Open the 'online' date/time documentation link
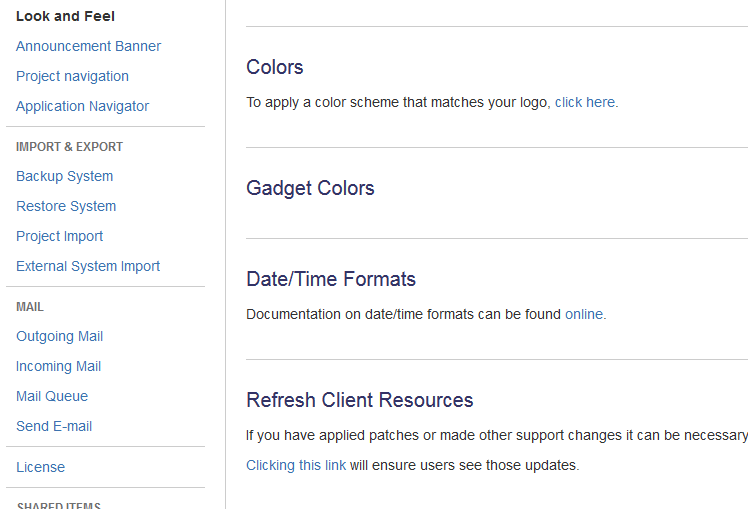748x509 pixels. click(584, 314)
